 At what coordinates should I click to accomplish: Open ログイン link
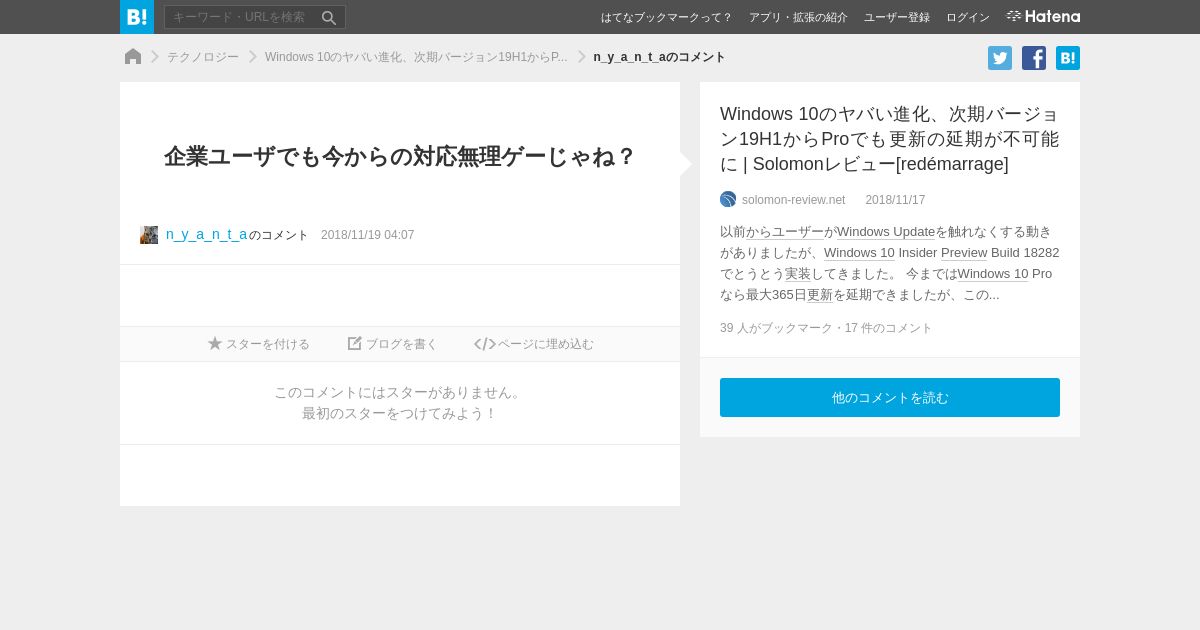[x=968, y=17]
